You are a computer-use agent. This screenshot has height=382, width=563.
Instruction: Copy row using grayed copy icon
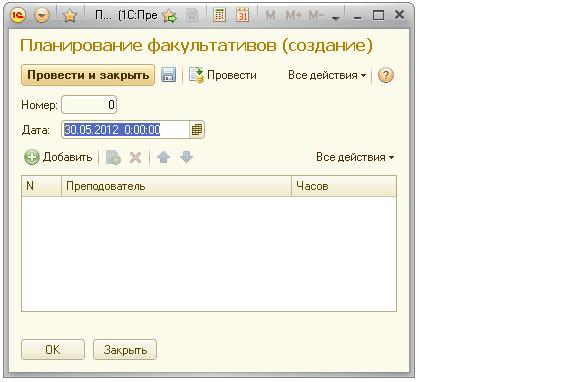click(113, 157)
